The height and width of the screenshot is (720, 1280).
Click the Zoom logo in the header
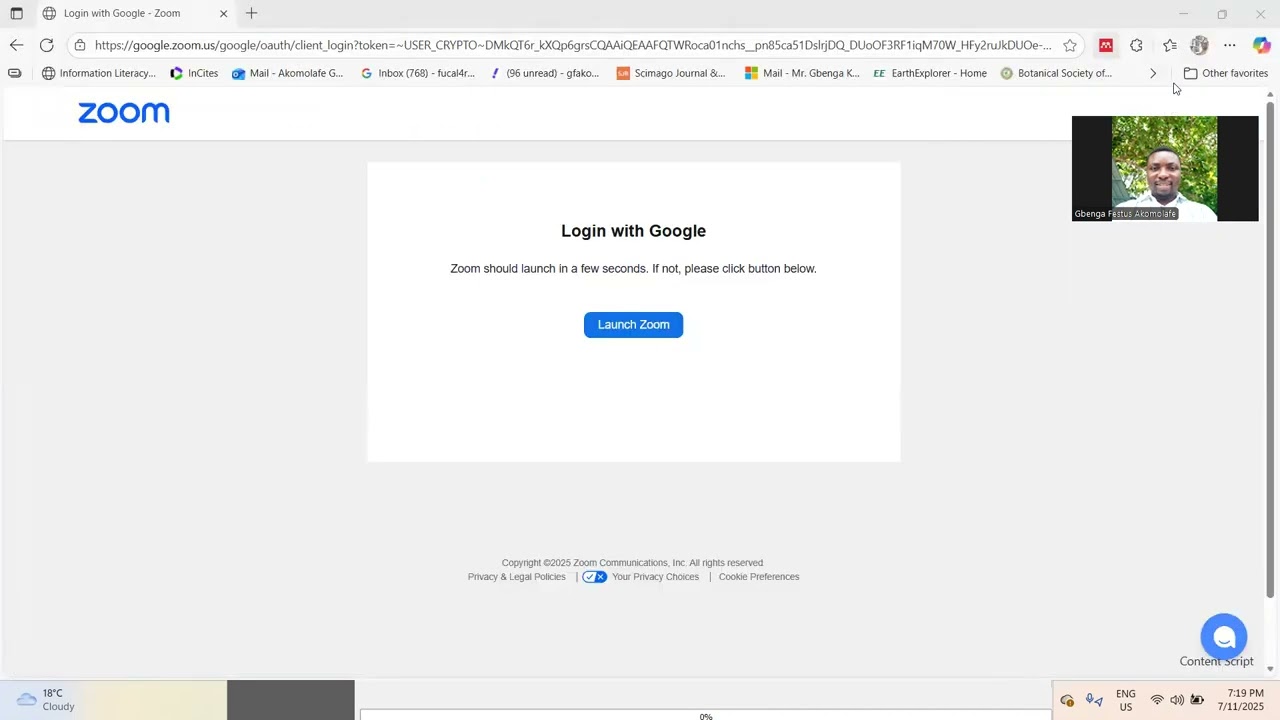click(124, 113)
